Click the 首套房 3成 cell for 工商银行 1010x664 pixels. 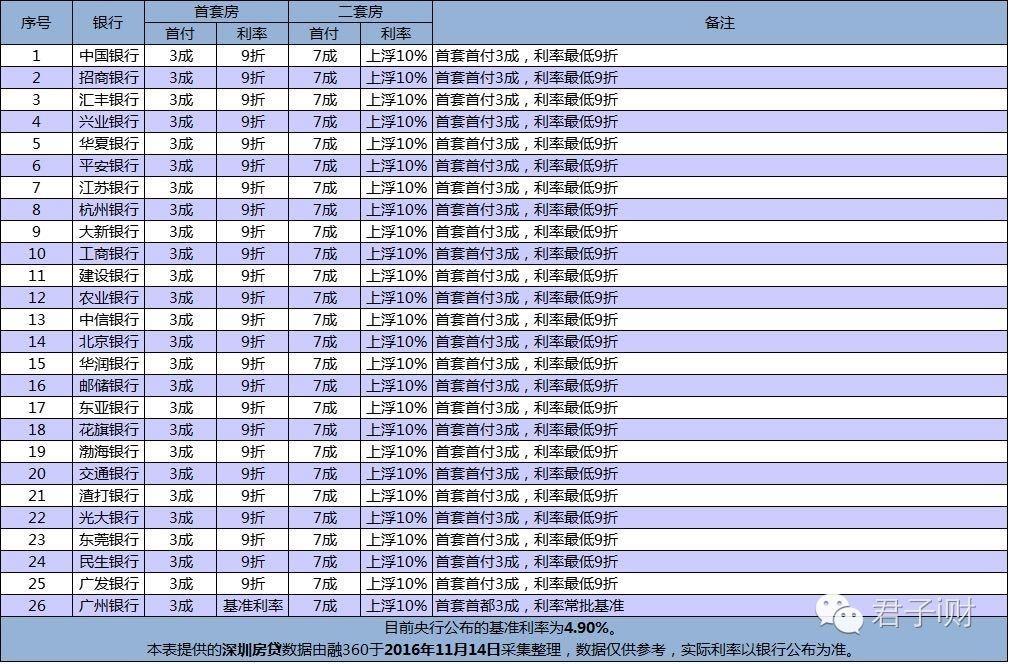pyautogui.click(x=180, y=254)
